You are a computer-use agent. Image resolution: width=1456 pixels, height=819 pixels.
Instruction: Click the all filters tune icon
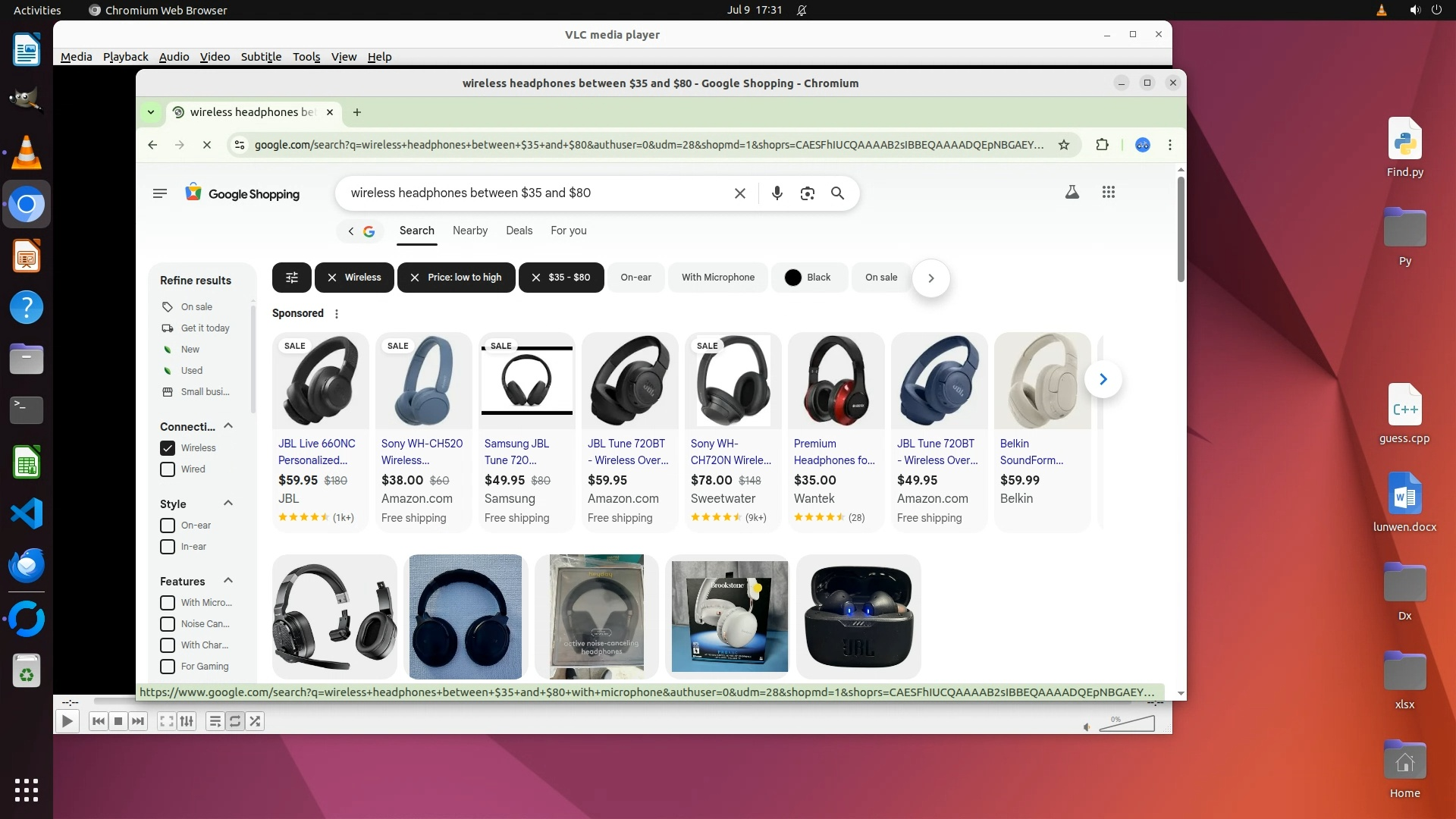click(291, 278)
